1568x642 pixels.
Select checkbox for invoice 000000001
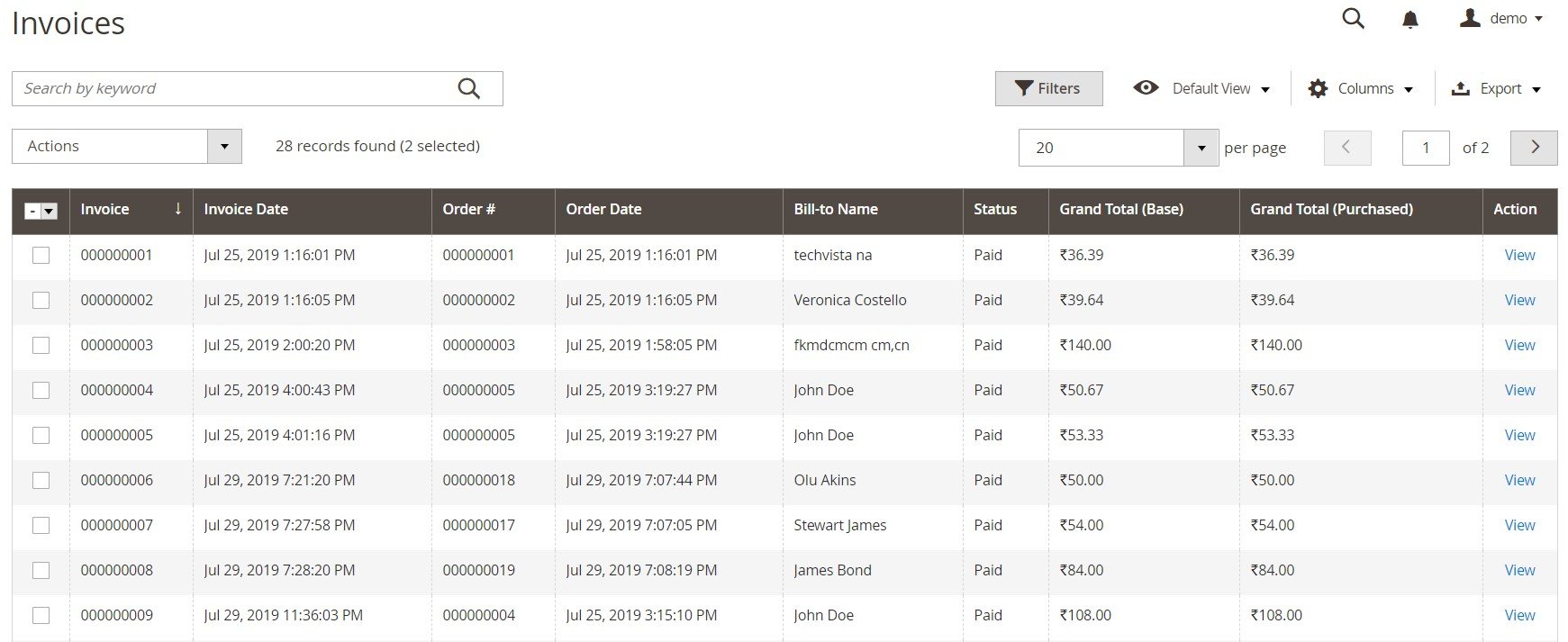[41, 256]
